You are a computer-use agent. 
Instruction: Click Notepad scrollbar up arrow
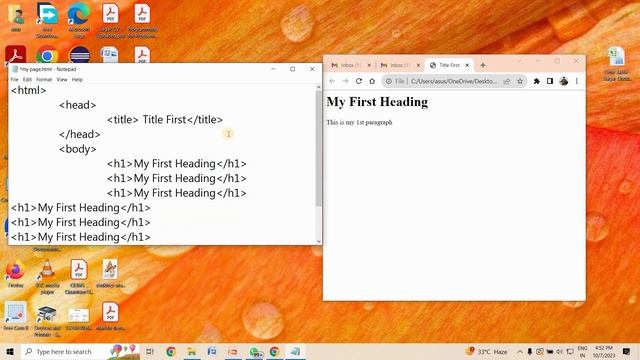(319, 87)
